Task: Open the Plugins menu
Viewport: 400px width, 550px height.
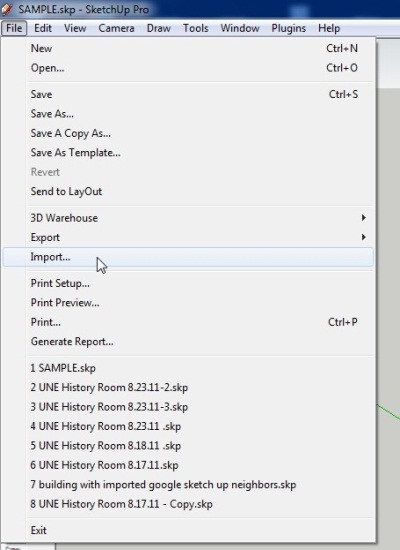Action: (288, 28)
